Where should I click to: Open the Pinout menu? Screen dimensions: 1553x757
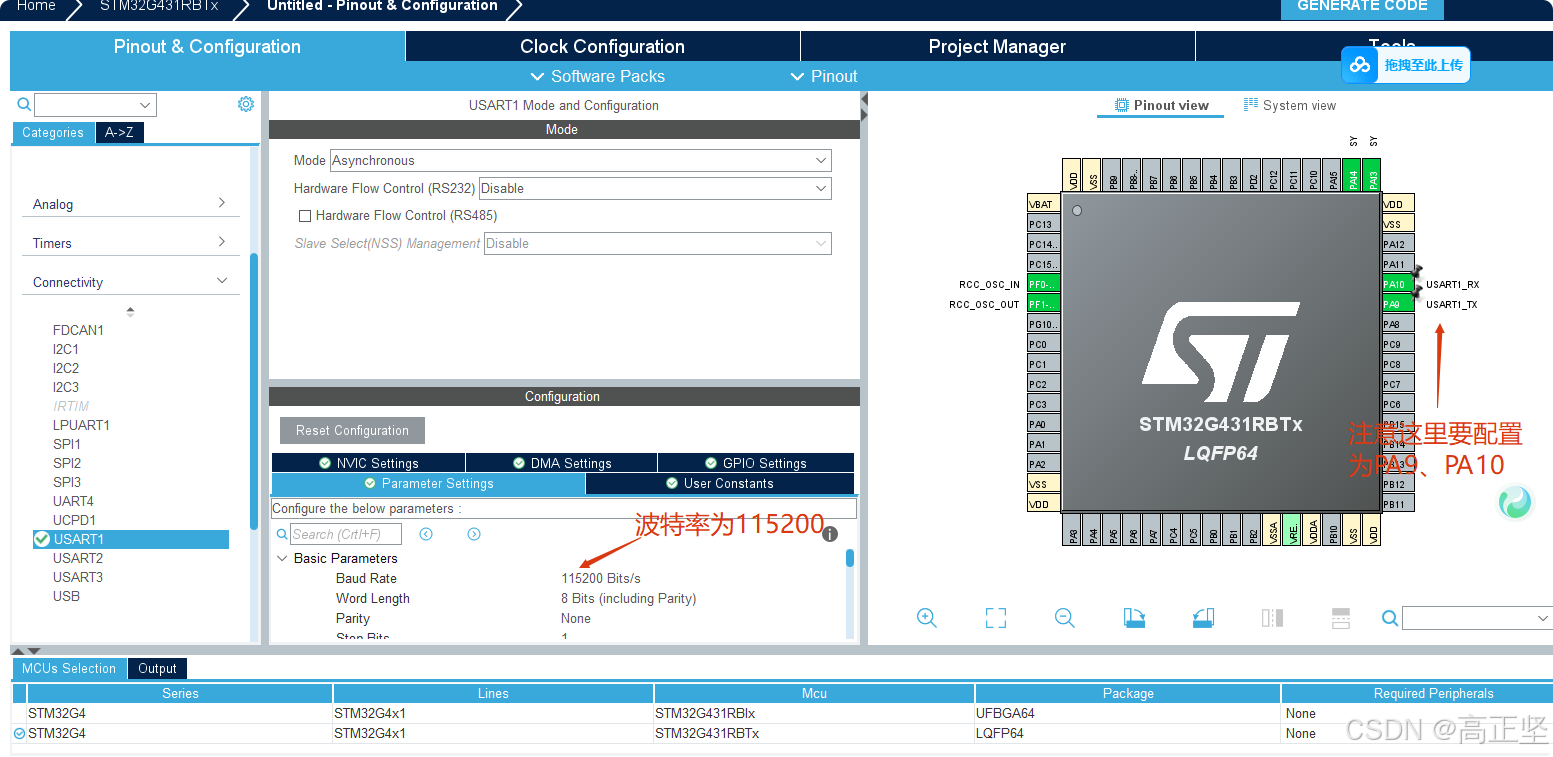click(824, 76)
